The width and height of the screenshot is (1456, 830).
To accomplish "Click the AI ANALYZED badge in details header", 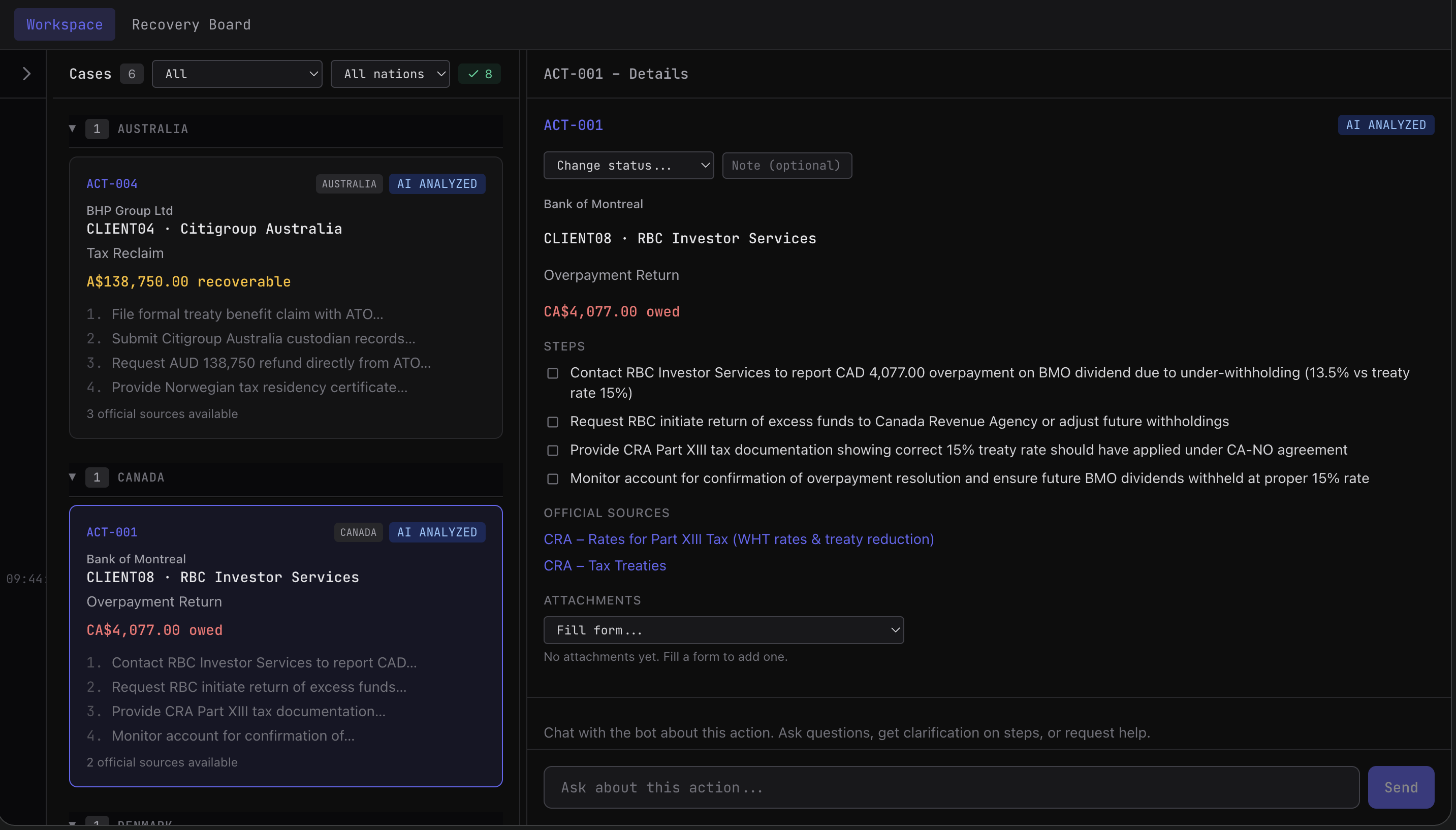I will [1386, 125].
